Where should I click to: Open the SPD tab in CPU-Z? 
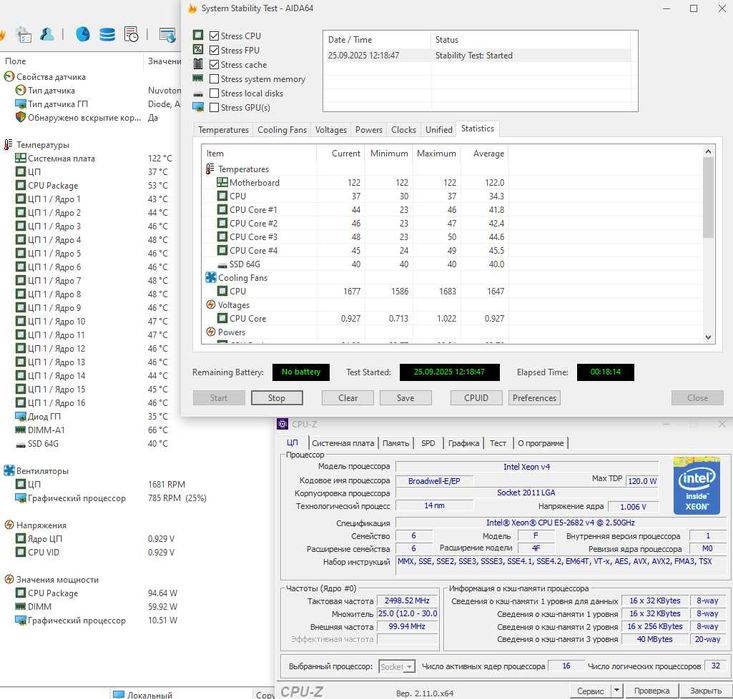[x=428, y=443]
